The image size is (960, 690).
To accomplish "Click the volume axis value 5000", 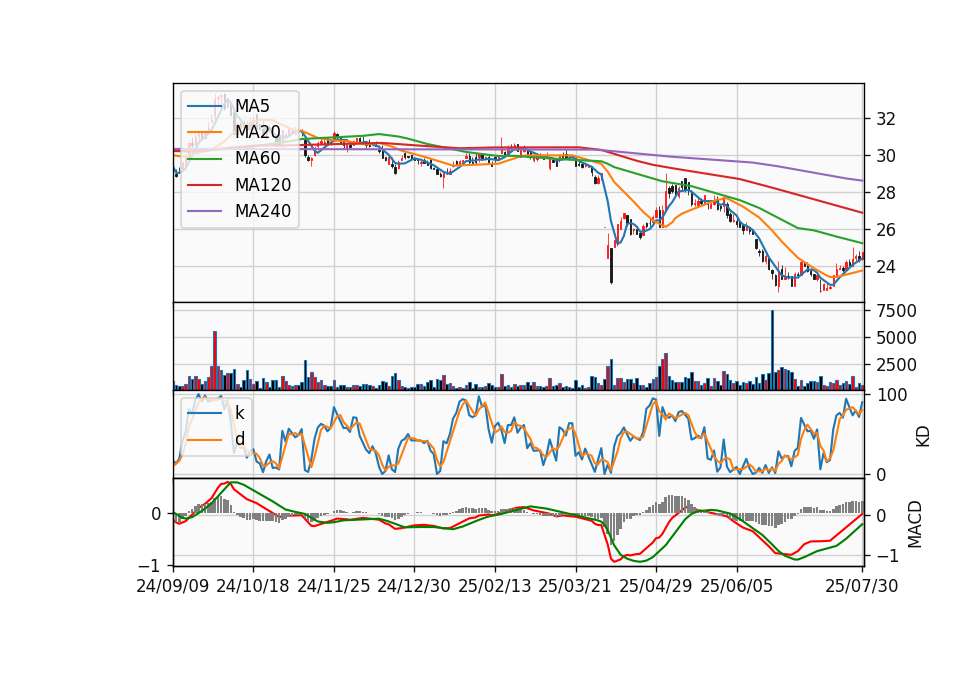I will pyautogui.click(x=896, y=339).
